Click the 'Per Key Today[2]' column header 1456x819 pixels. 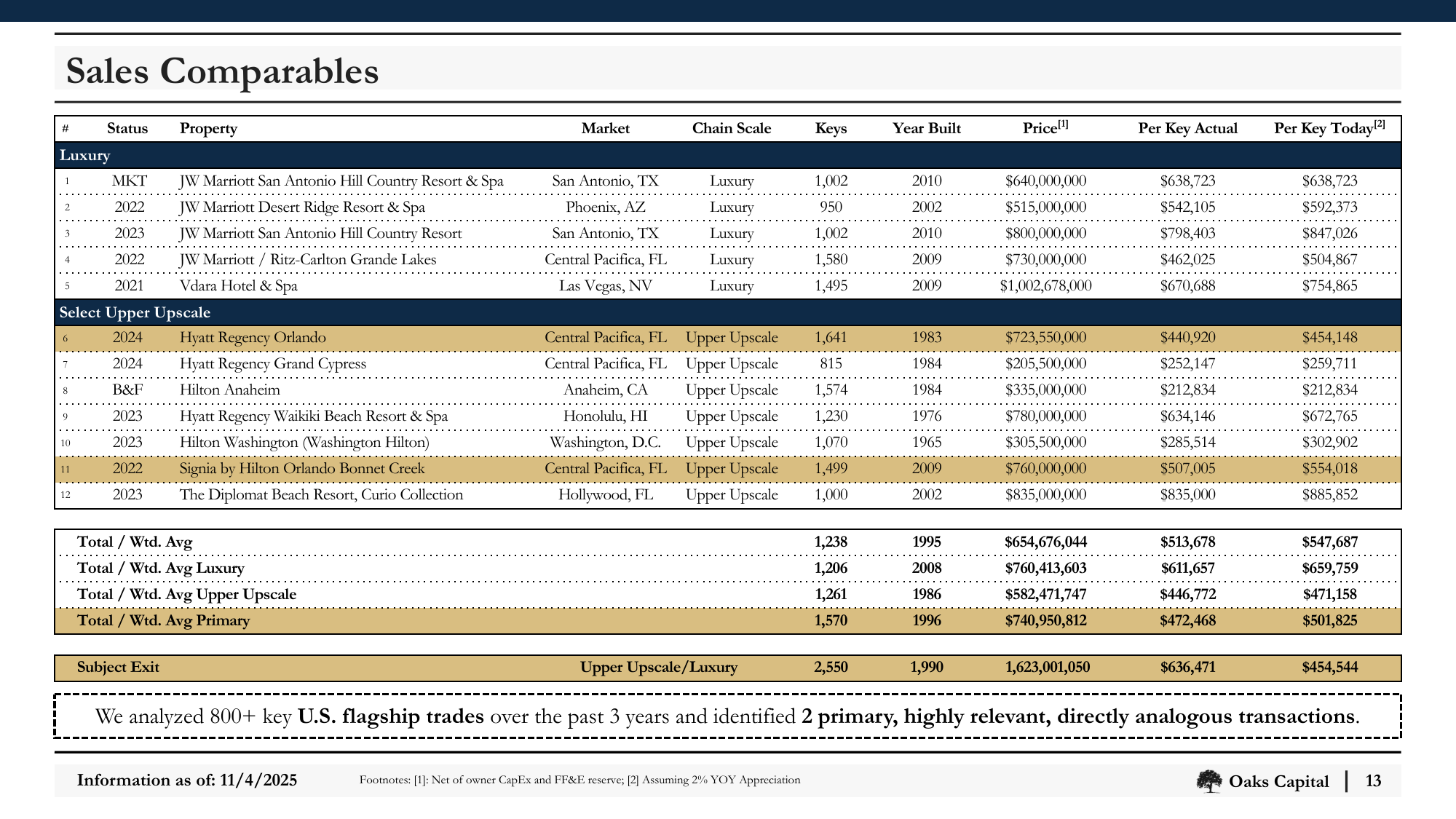pyautogui.click(x=1329, y=127)
